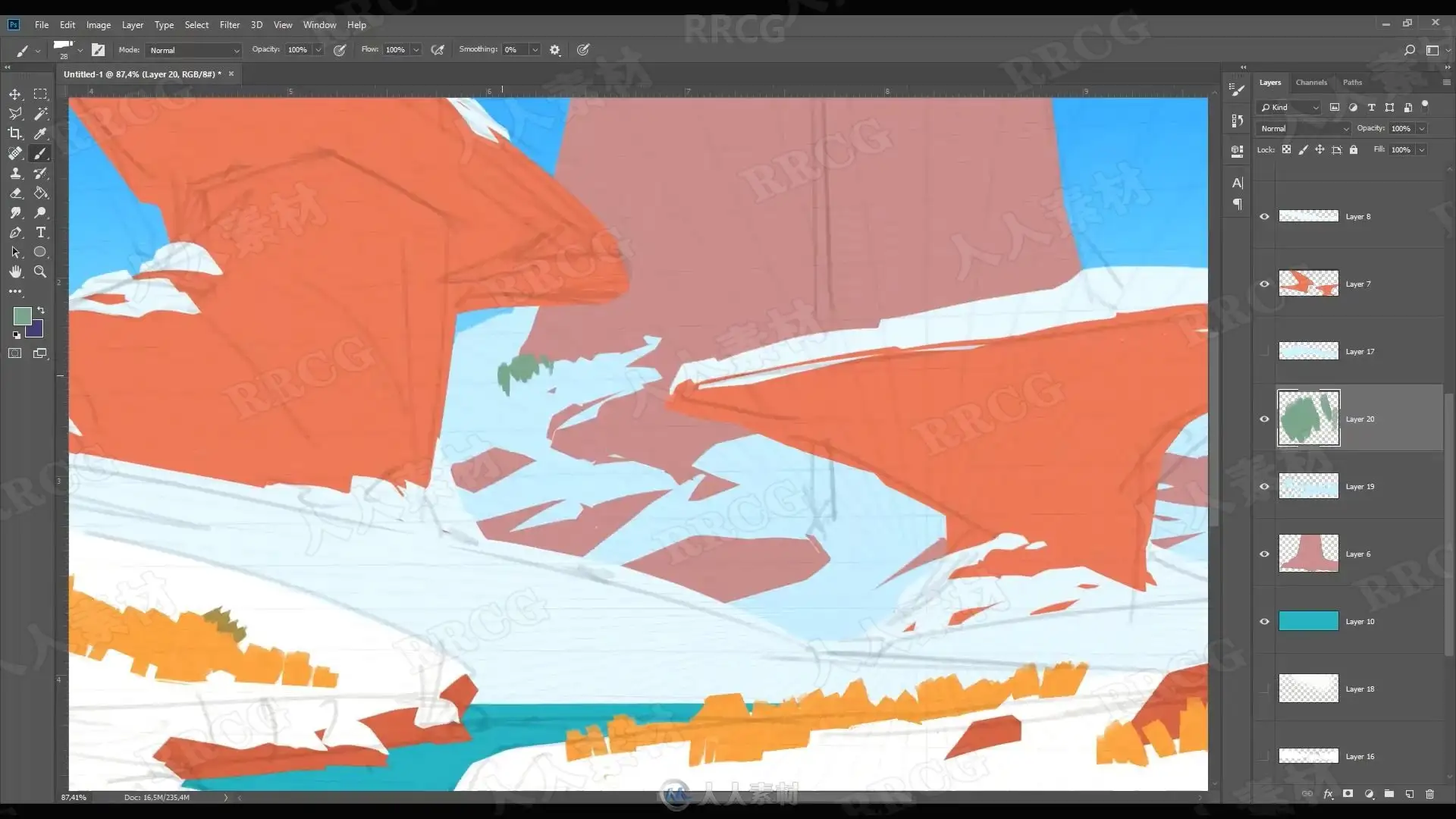Select the Healing Brush tool
Image resolution: width=1456 pixels, height=819 pixels.
click(x=15, y=153)
